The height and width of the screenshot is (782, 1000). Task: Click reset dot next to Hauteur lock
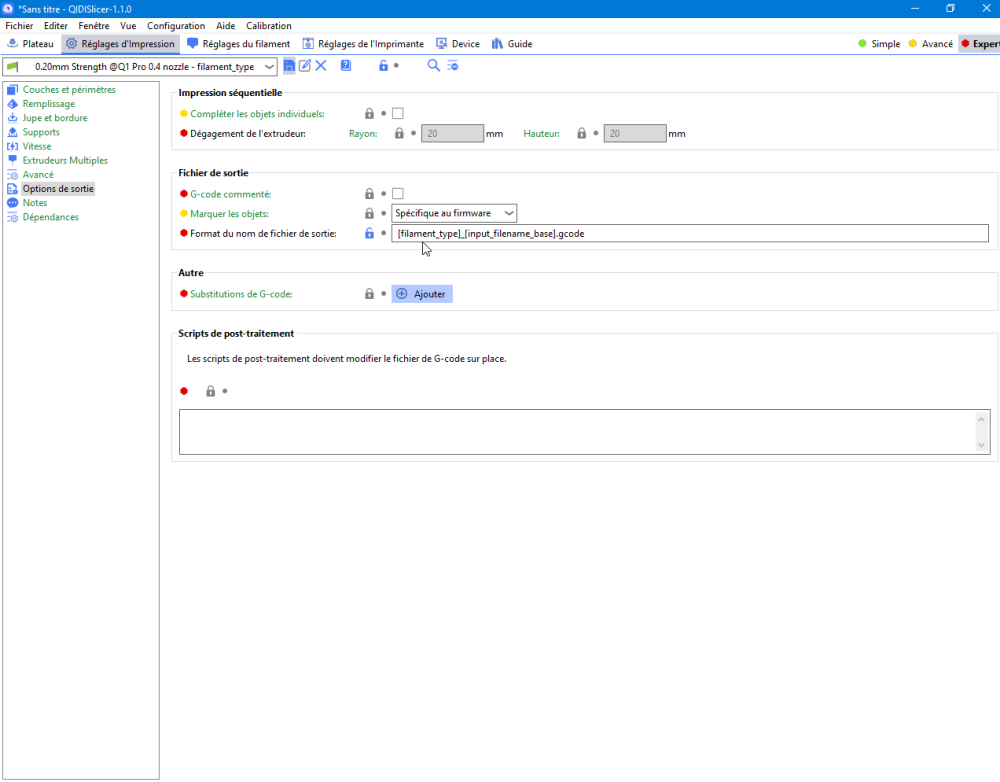pos(596,133)
